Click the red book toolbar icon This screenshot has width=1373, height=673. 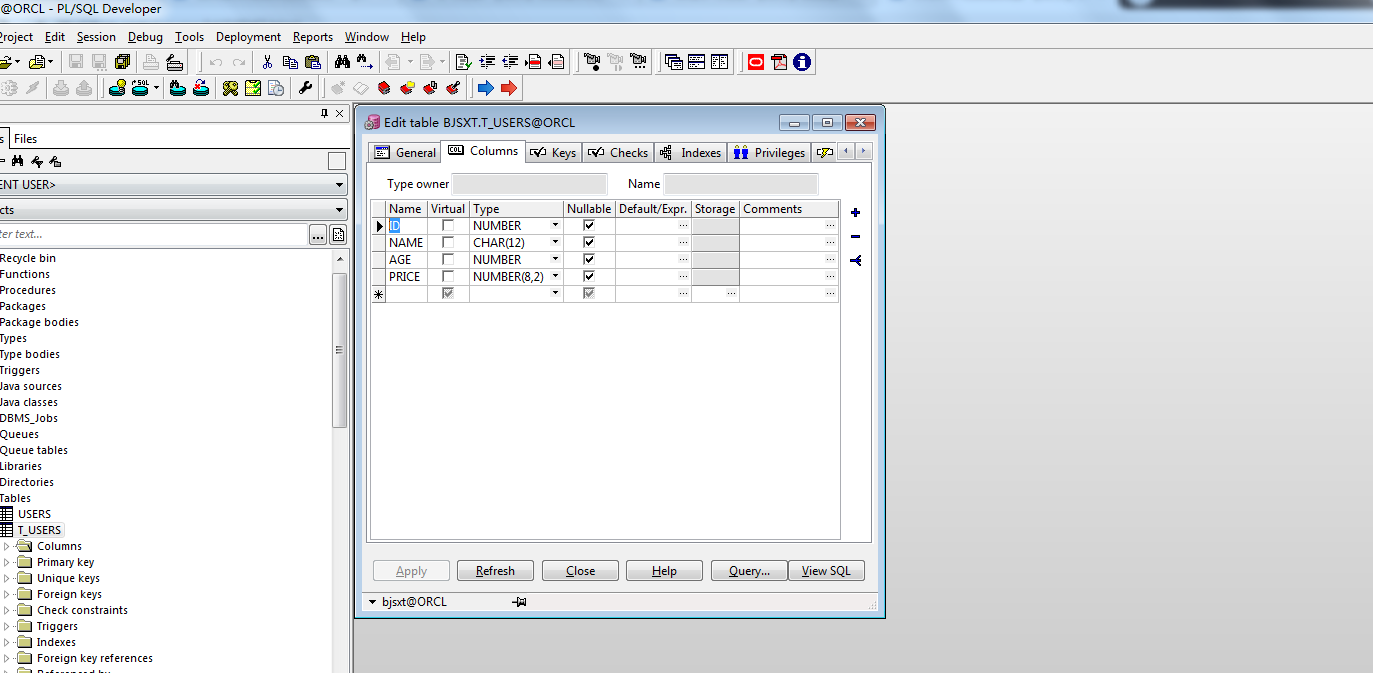384,88
